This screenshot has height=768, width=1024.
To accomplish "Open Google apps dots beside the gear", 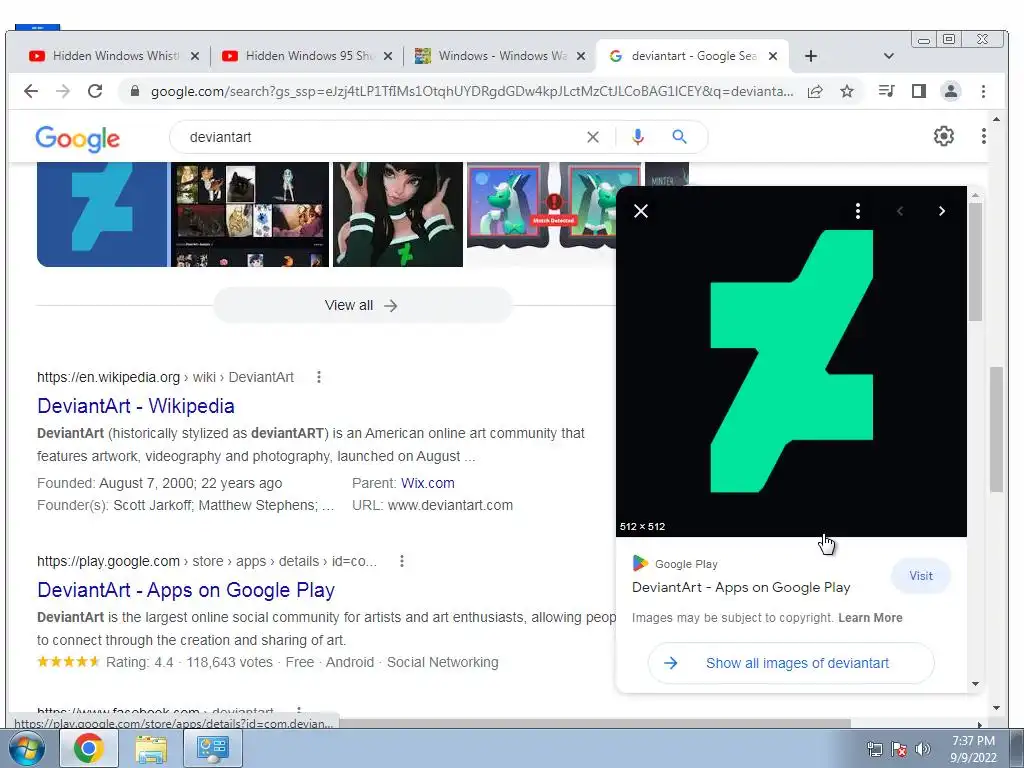I will (x=984, y=136).
